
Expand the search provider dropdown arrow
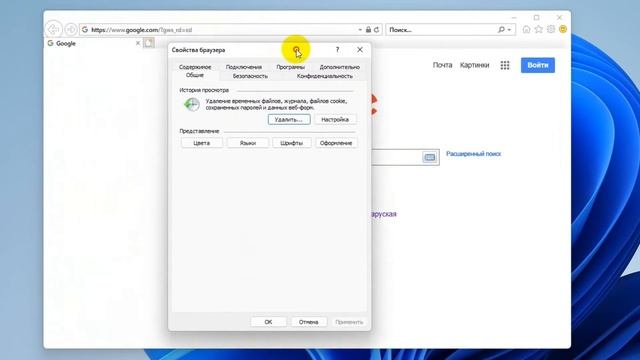click(509, 30)
